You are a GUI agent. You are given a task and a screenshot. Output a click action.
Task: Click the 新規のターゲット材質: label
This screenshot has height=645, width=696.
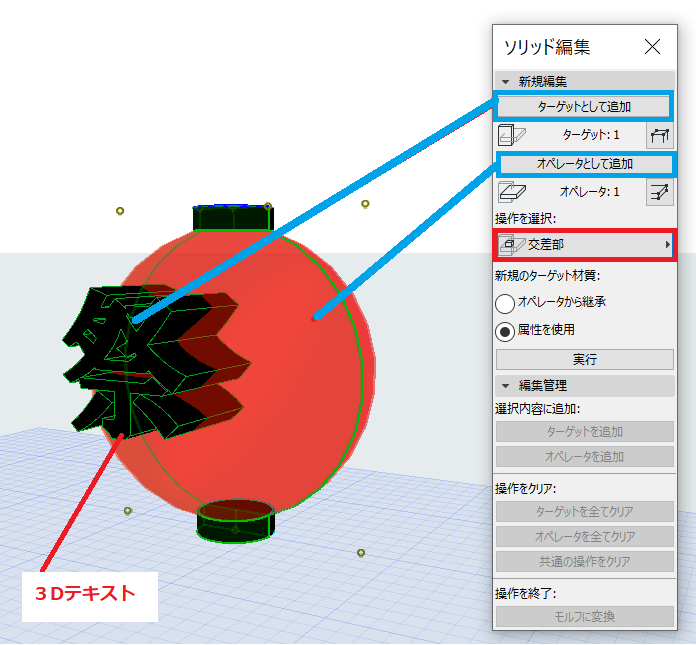[548, 276]
